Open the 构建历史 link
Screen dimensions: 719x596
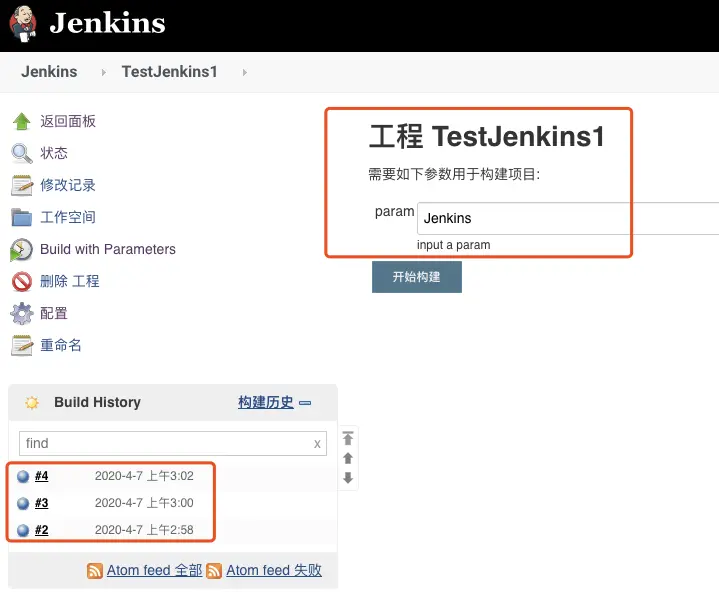click(266, 403)
